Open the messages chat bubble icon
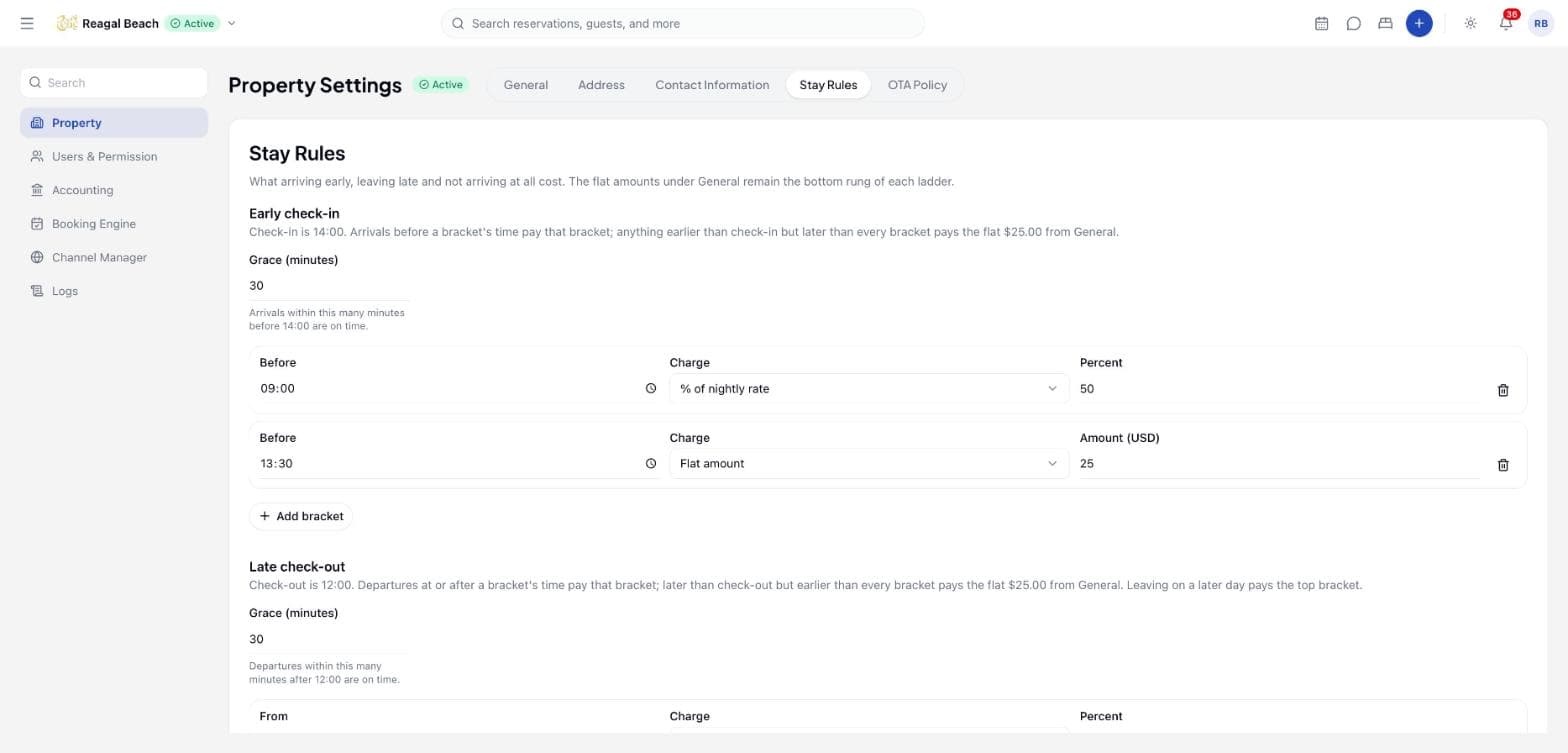Image resolution: width=1568 pixels, height=753 pixels. click(x=1353, y=23)
